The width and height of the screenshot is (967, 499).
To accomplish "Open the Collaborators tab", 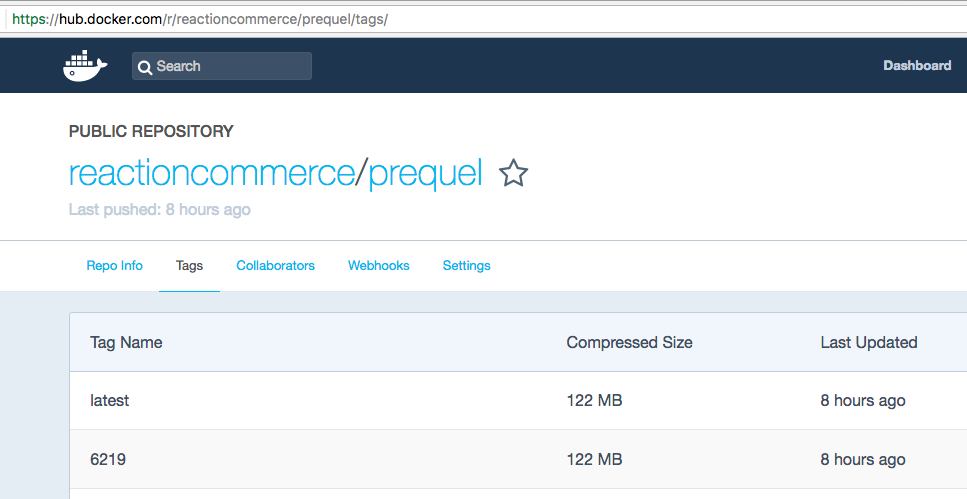I will point(276,265).
